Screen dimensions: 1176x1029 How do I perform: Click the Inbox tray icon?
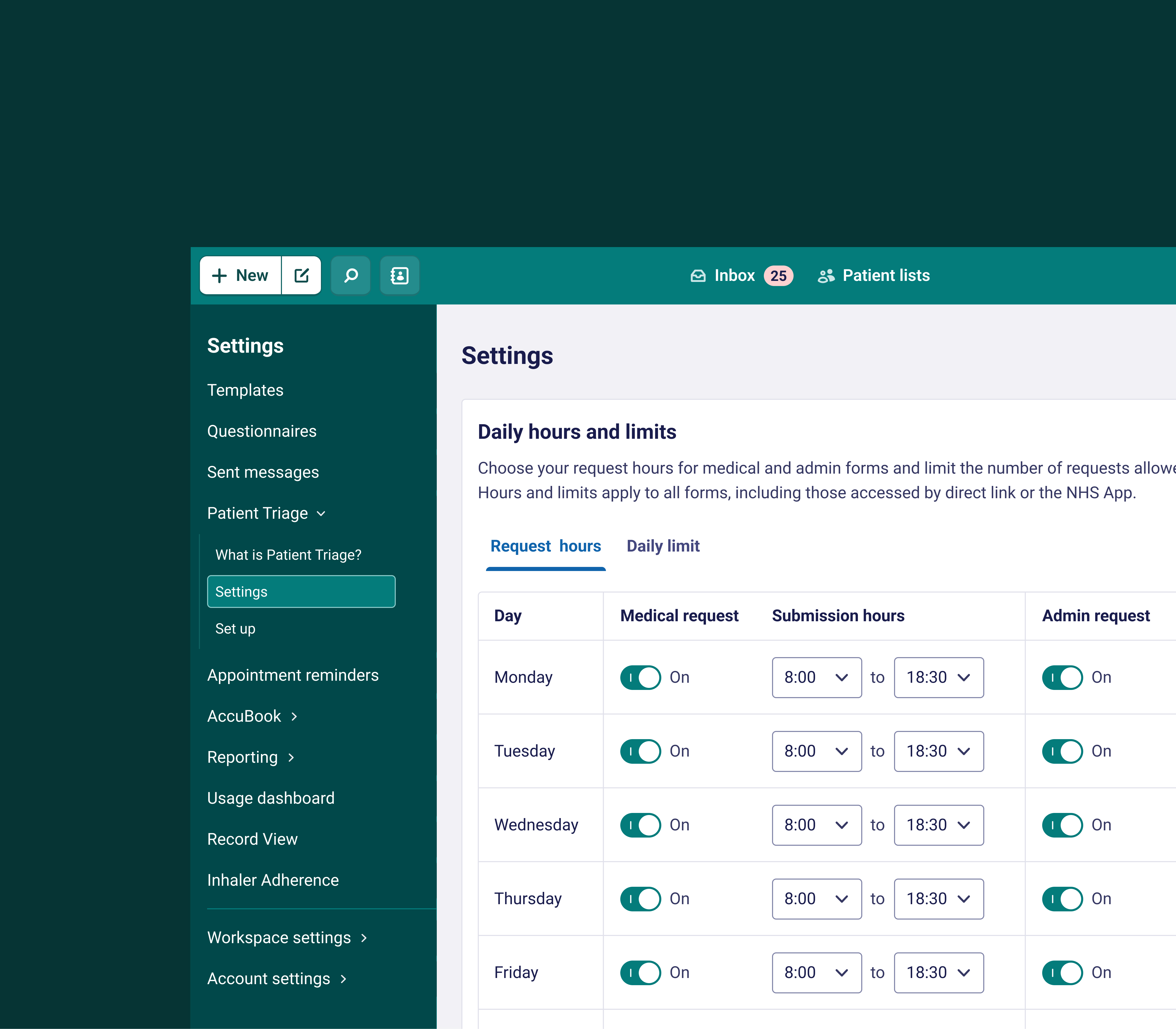[698, 276]
